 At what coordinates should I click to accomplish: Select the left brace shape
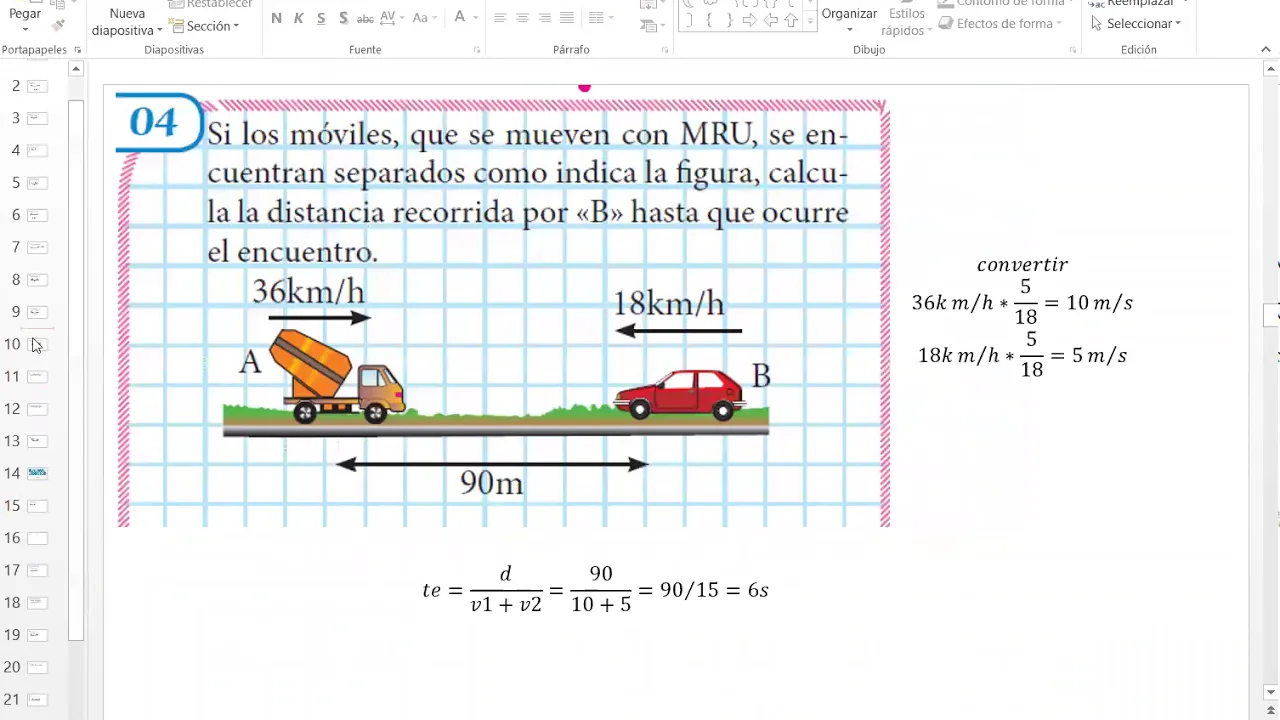coord(710,20)
